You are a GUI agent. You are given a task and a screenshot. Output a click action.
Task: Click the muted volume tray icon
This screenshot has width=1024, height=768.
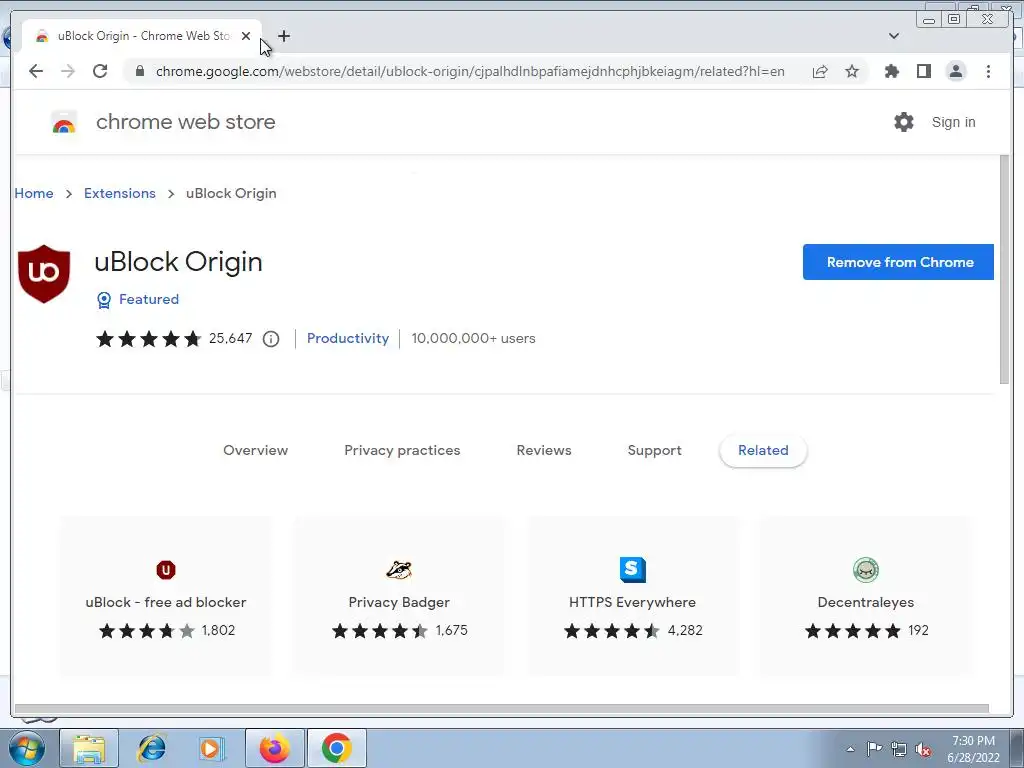click(923, 750)
